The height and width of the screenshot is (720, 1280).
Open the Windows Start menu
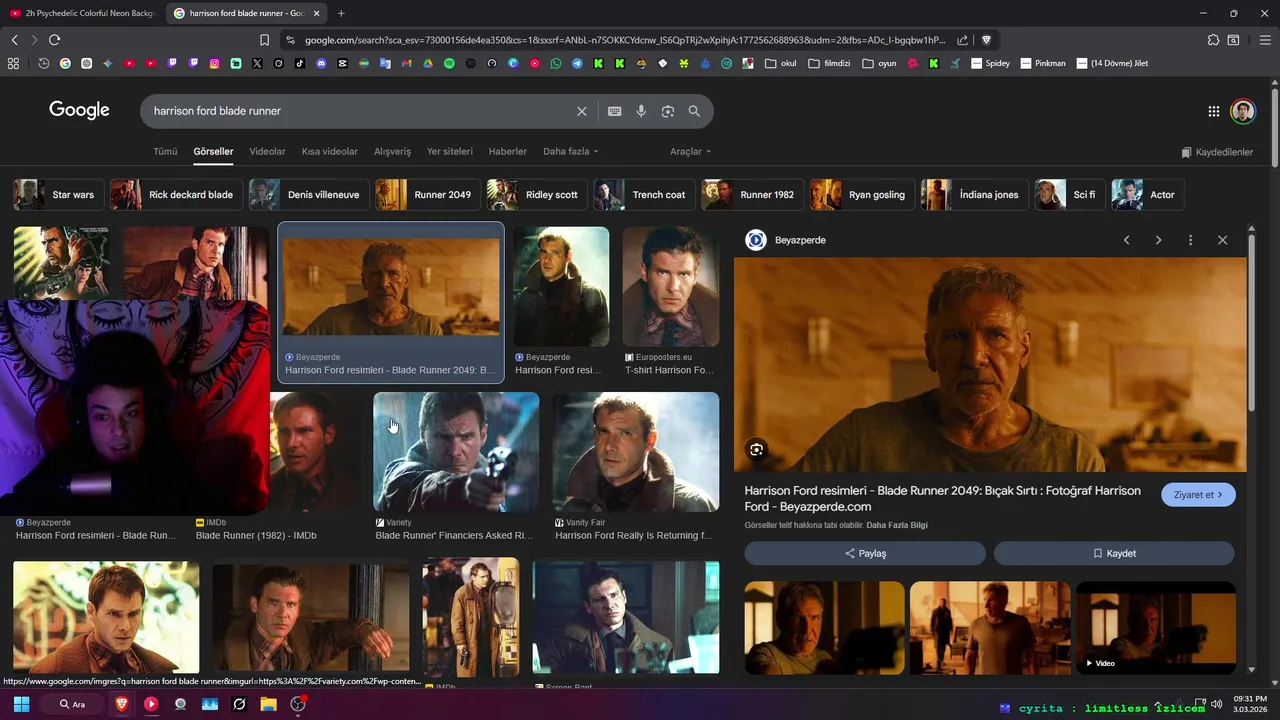click(21, 704)
